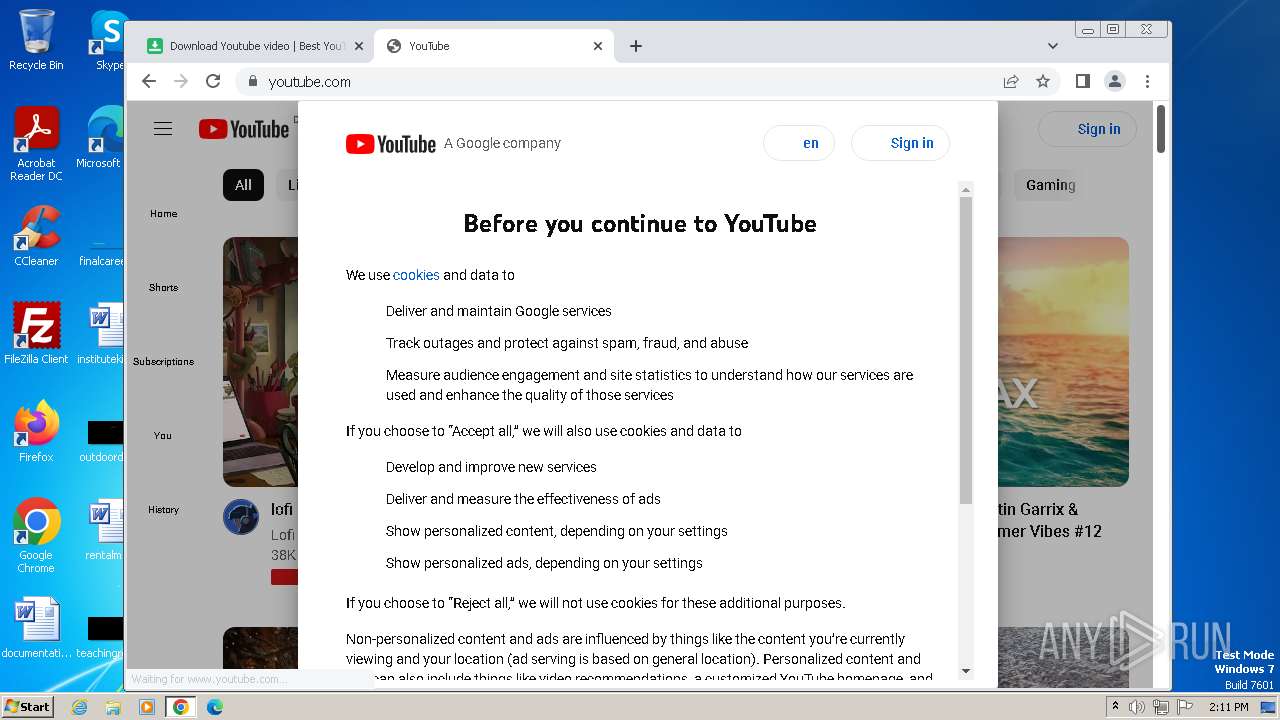Click the page vertical scrollbar thumb

[x=1161, y=129]
